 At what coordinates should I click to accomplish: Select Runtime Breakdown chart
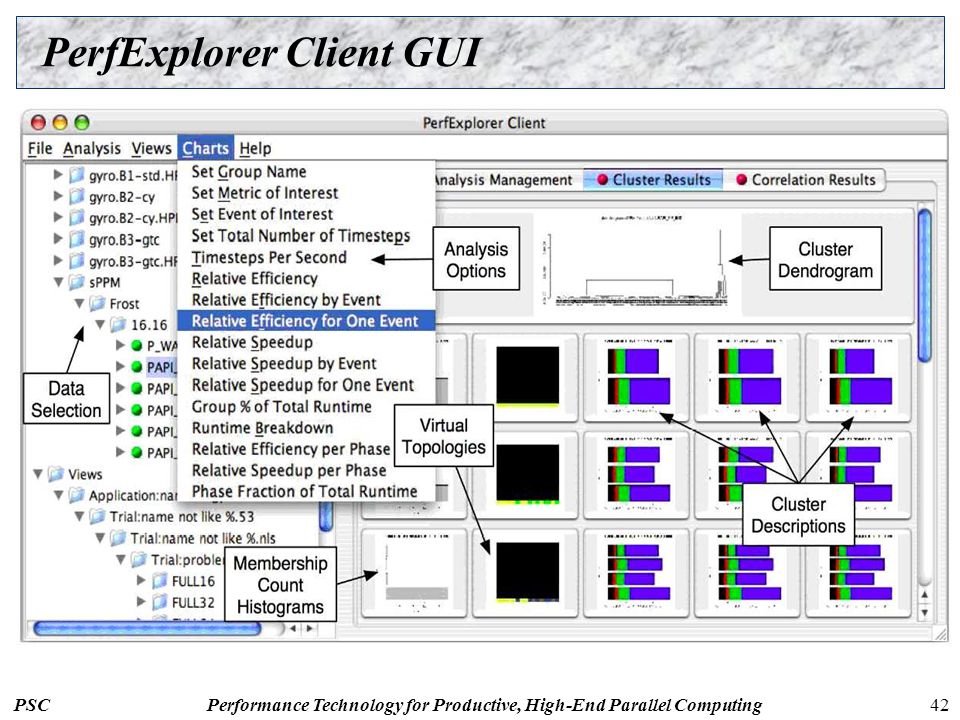click(262, 429)
